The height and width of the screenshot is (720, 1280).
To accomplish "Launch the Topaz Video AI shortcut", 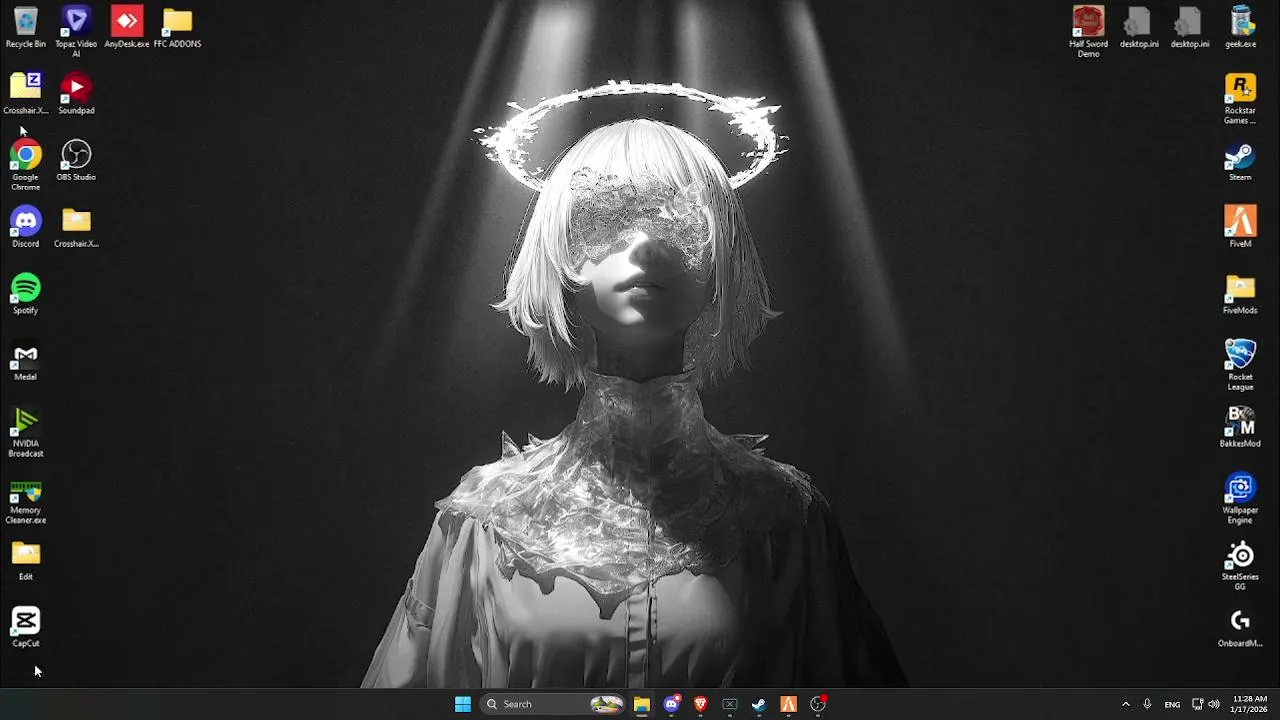I will pyautogui.click(x=76, y=32).
